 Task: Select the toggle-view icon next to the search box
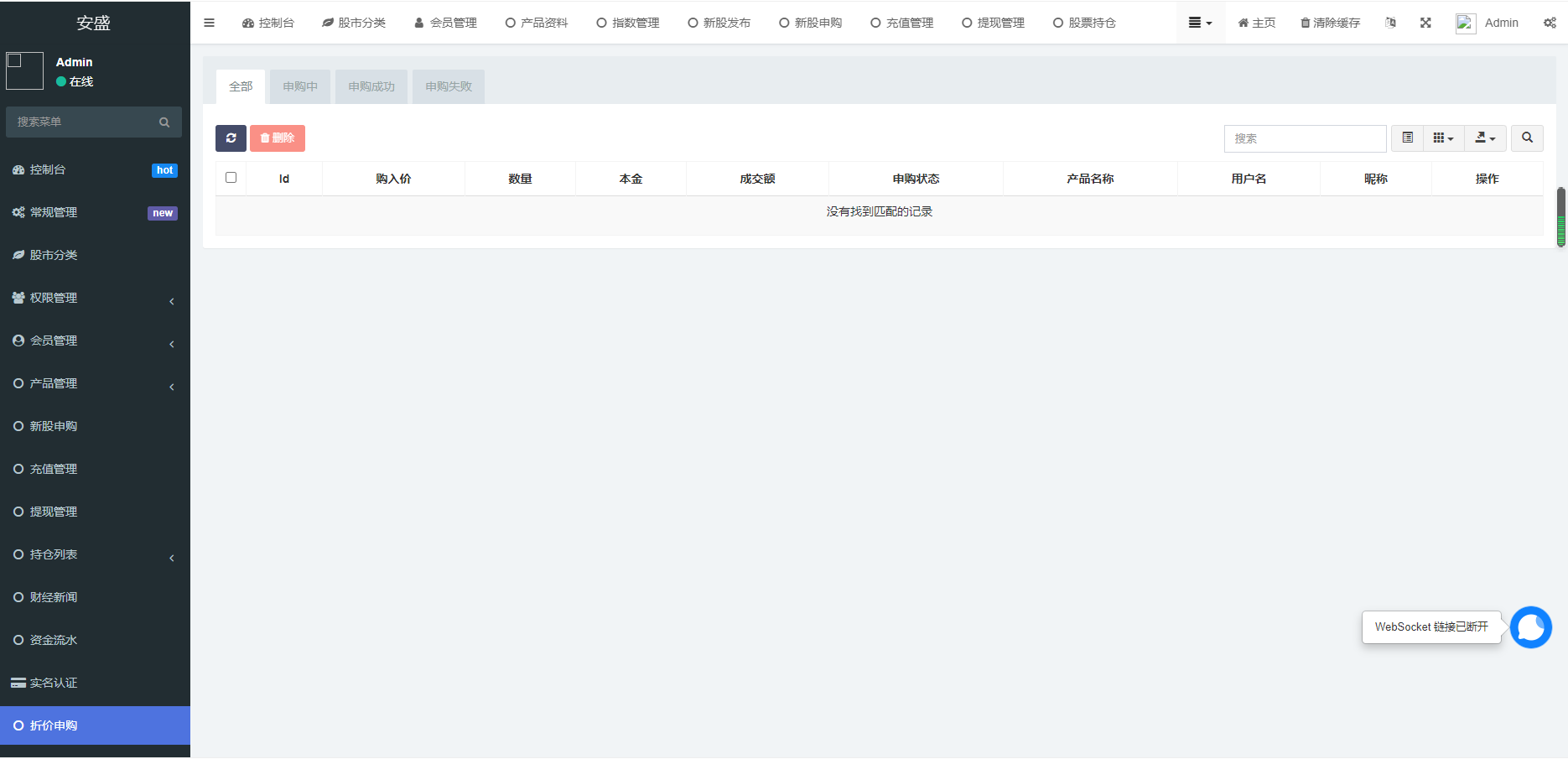pyautogui.click(x=1407, y=138)
